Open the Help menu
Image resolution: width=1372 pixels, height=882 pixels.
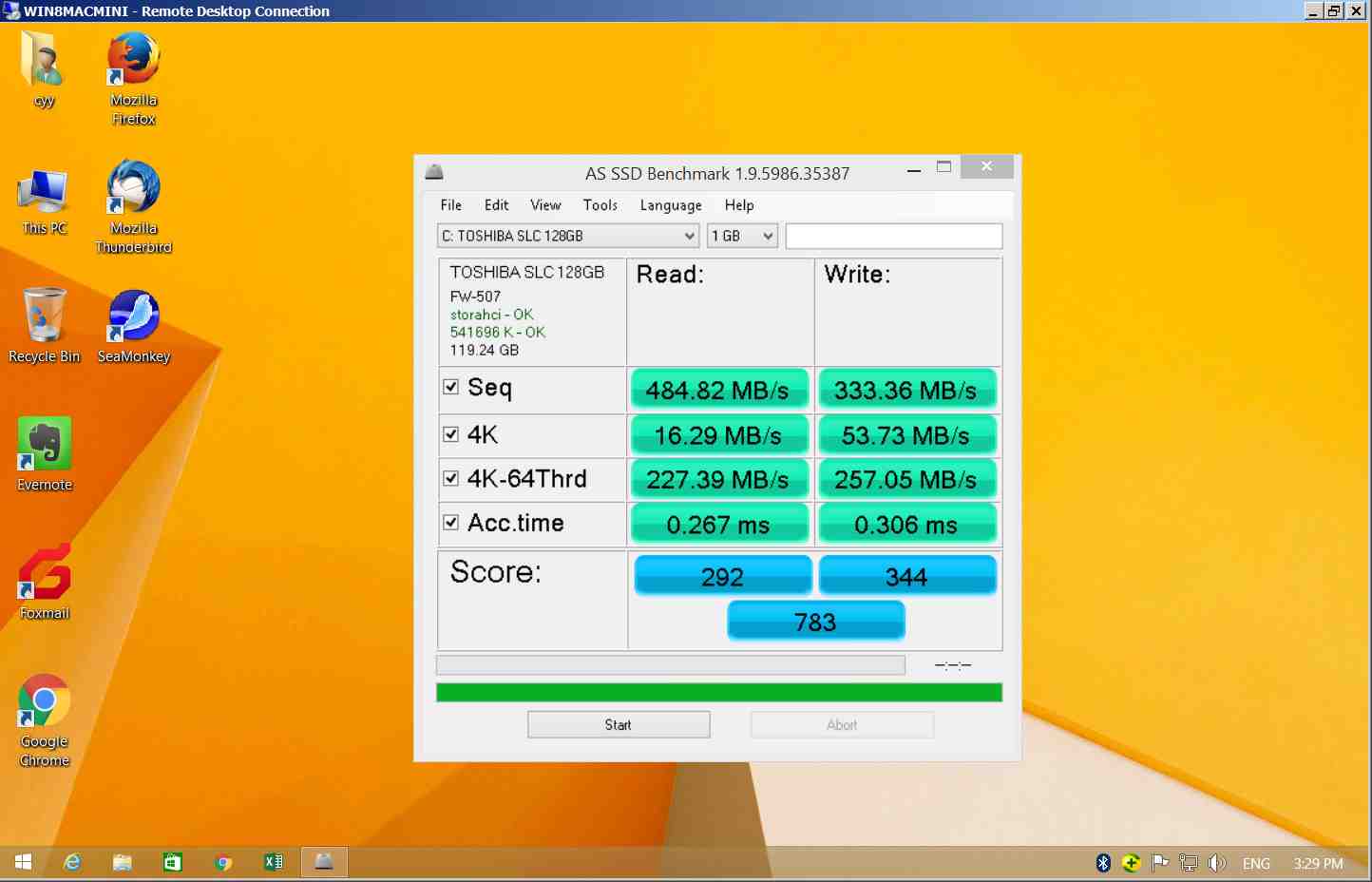point(739,205)
